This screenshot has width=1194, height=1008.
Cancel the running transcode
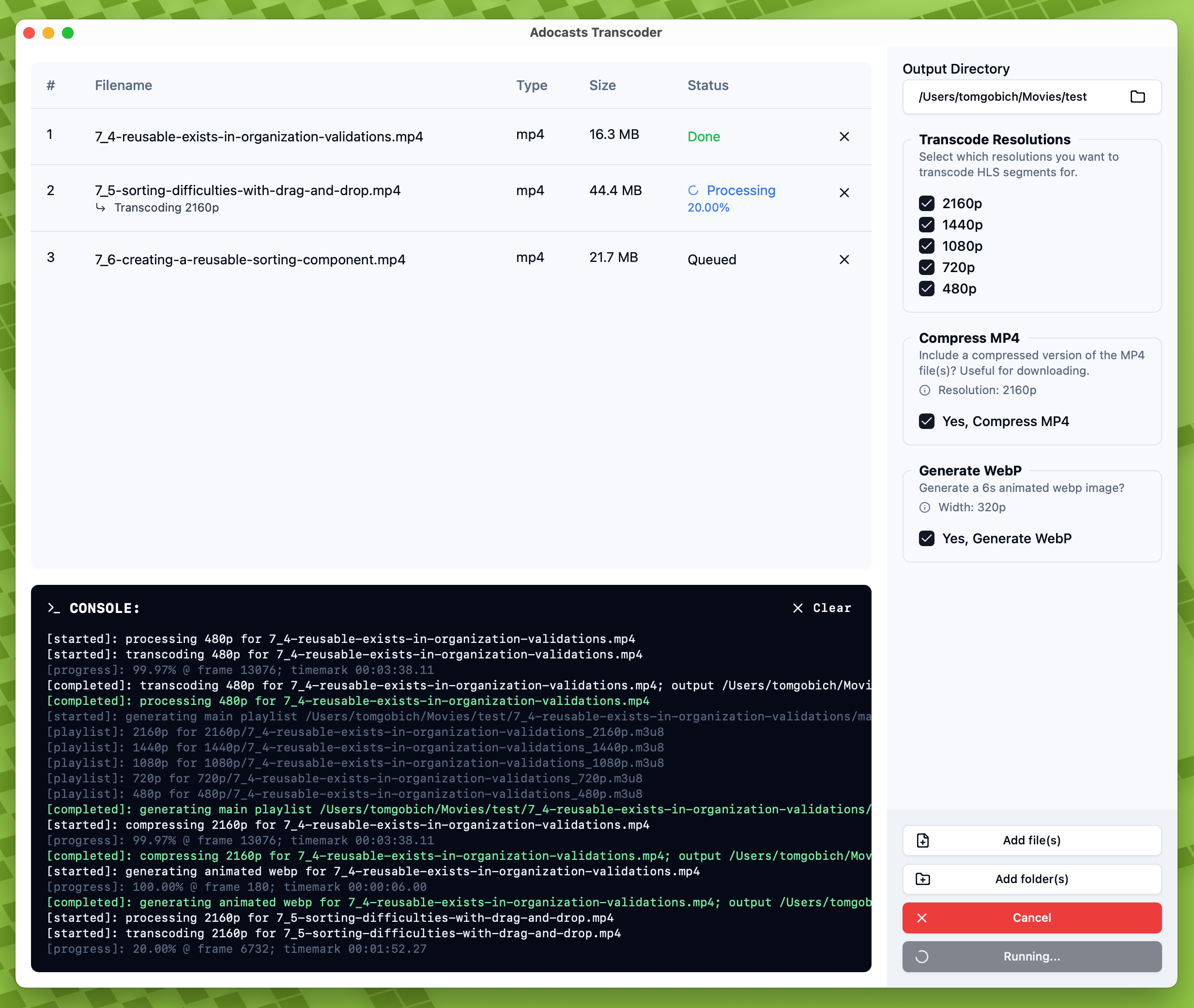pyautogui.click(x=1032, y=918)
